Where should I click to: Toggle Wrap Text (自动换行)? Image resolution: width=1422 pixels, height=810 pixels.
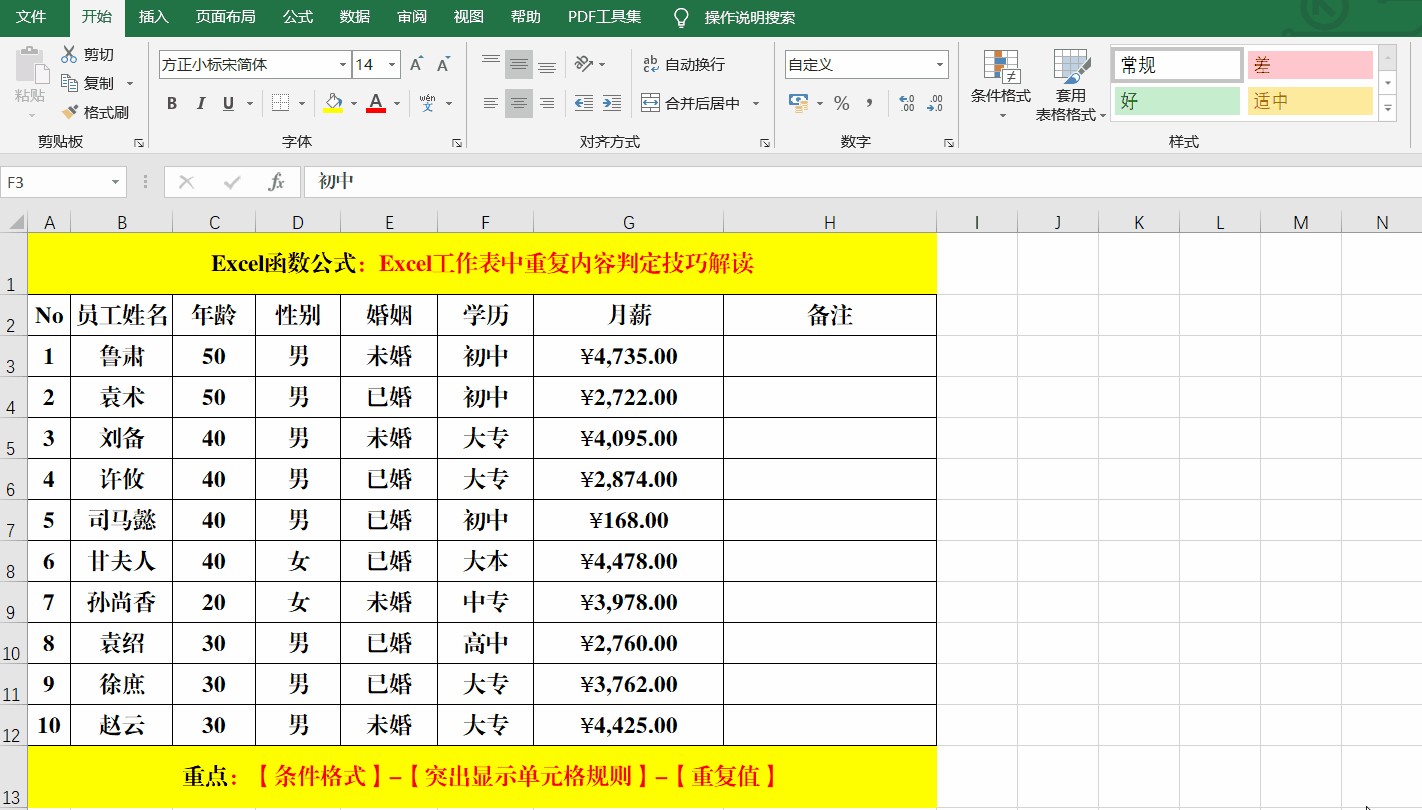pyautogui.click(x=684, y=64)
